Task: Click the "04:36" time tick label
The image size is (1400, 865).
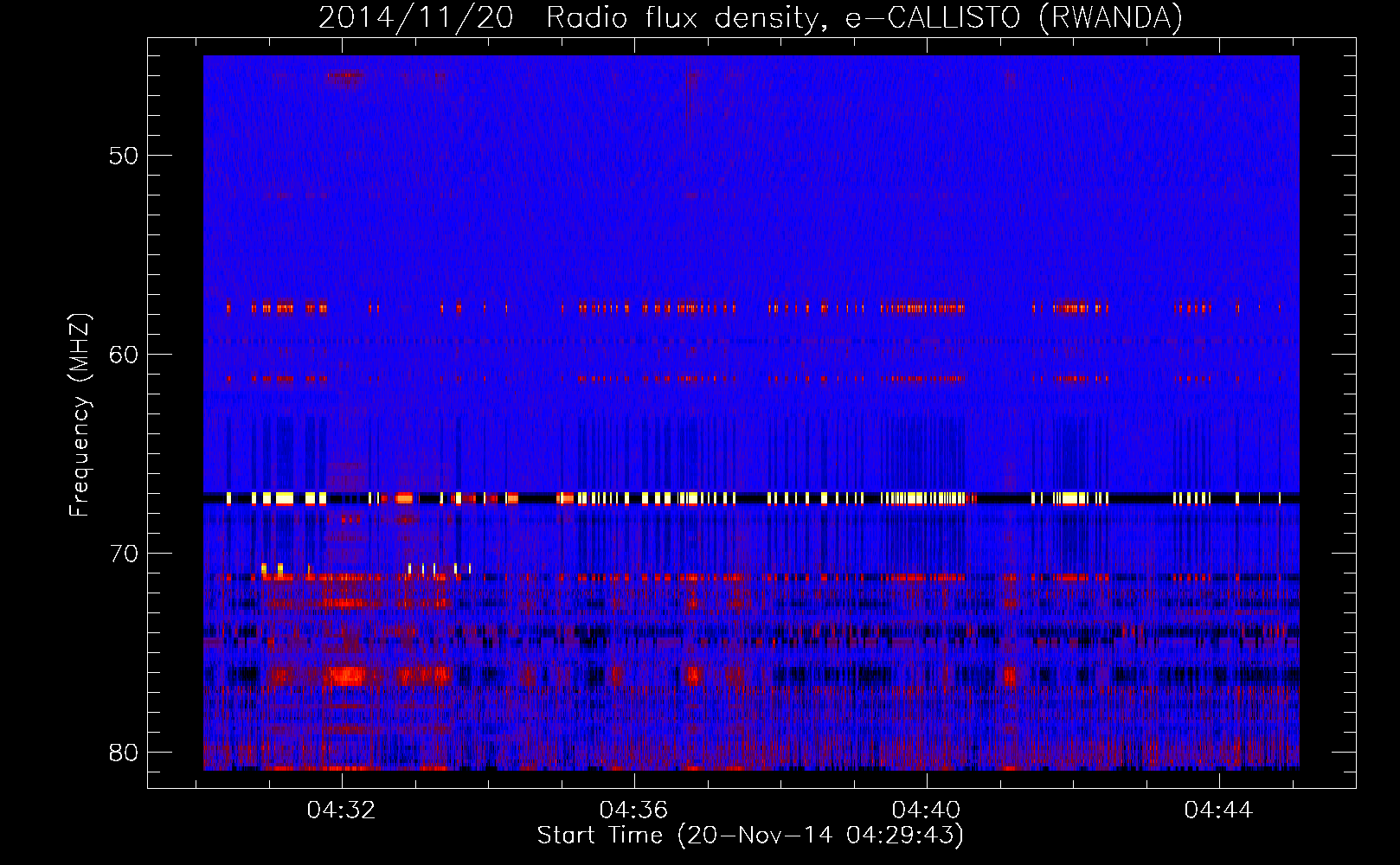Action: click(x=634, y=811)
